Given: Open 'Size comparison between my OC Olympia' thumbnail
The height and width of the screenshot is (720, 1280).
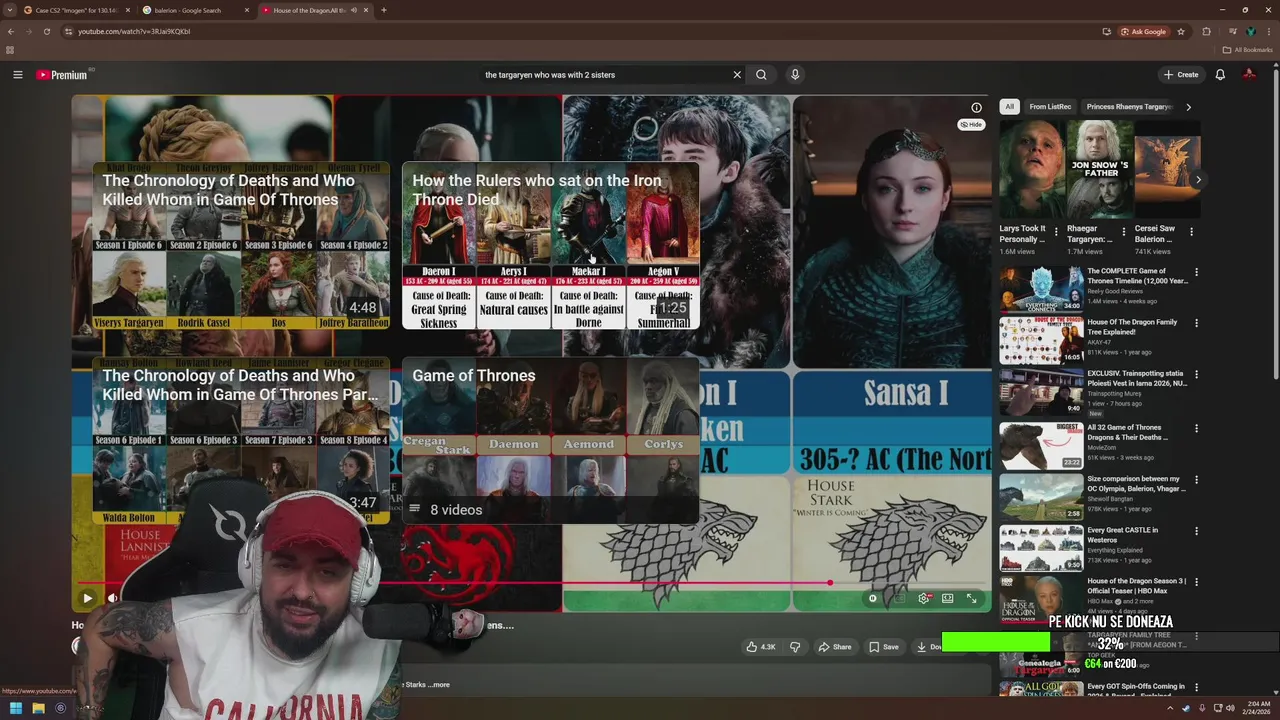Looking at the screenshot, I should click(x=1041, y=497).
